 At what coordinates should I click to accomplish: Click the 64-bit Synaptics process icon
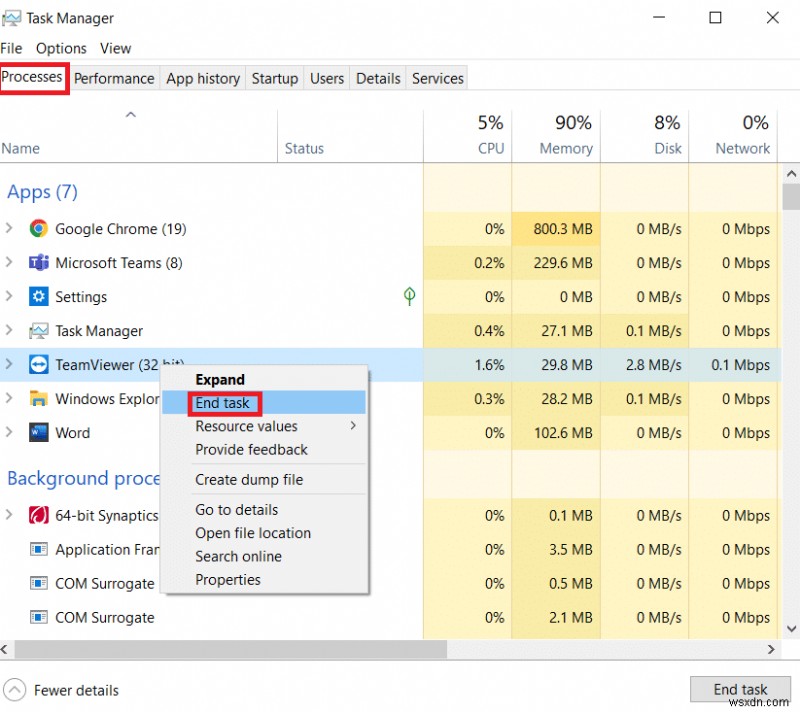click(x=37, y=516)
